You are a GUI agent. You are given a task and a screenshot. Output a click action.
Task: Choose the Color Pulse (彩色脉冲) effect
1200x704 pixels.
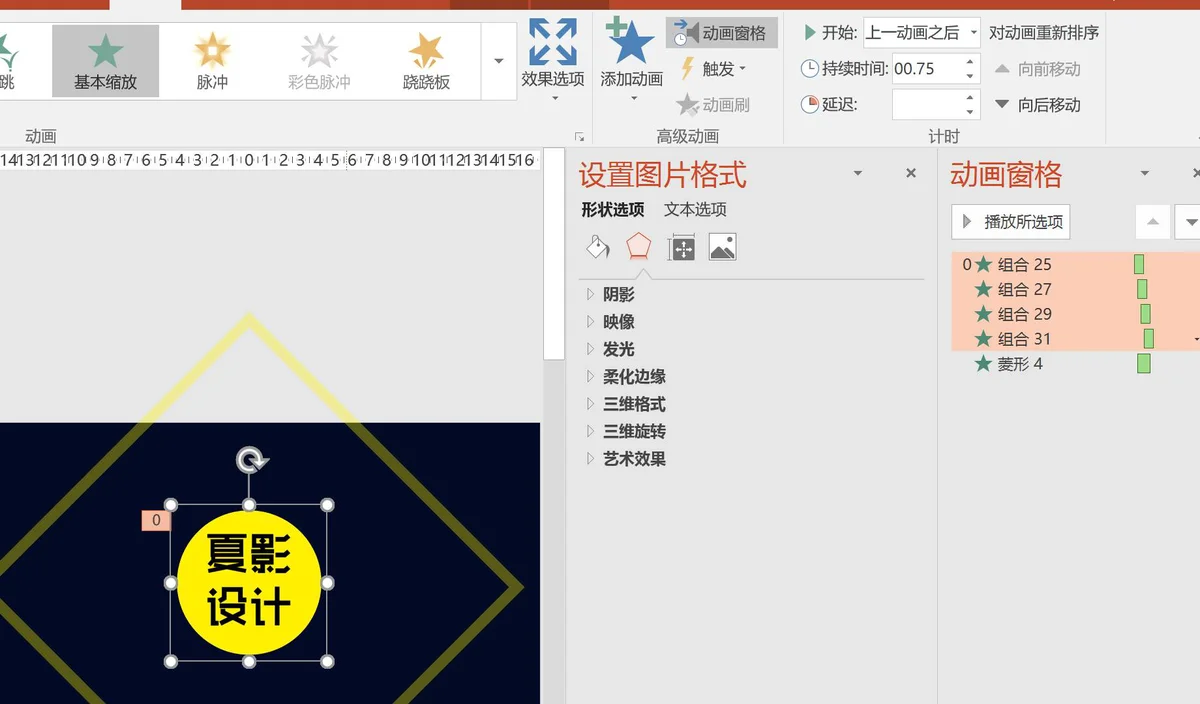[319, 61]
